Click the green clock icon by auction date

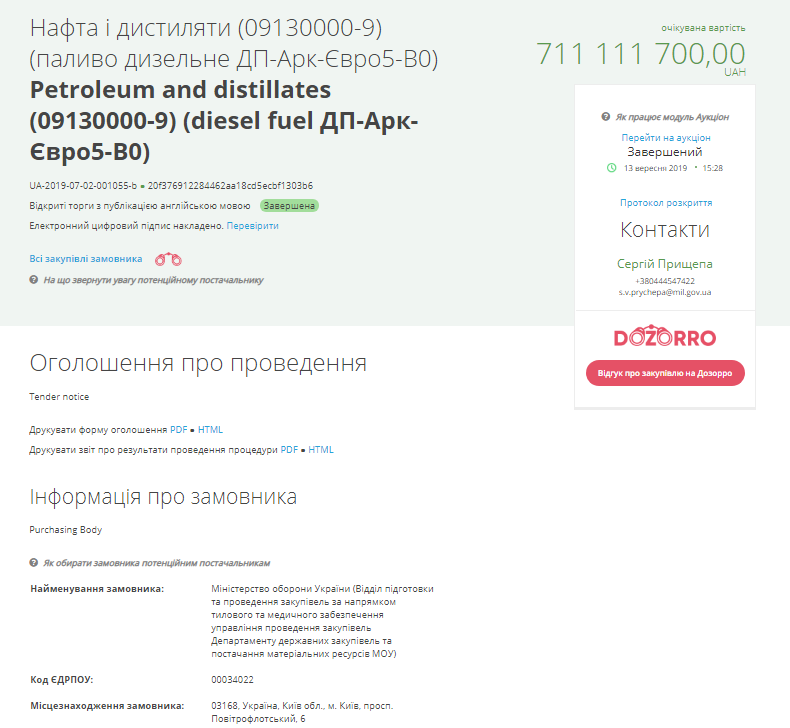pyautogui.click(x=611, y=168)
